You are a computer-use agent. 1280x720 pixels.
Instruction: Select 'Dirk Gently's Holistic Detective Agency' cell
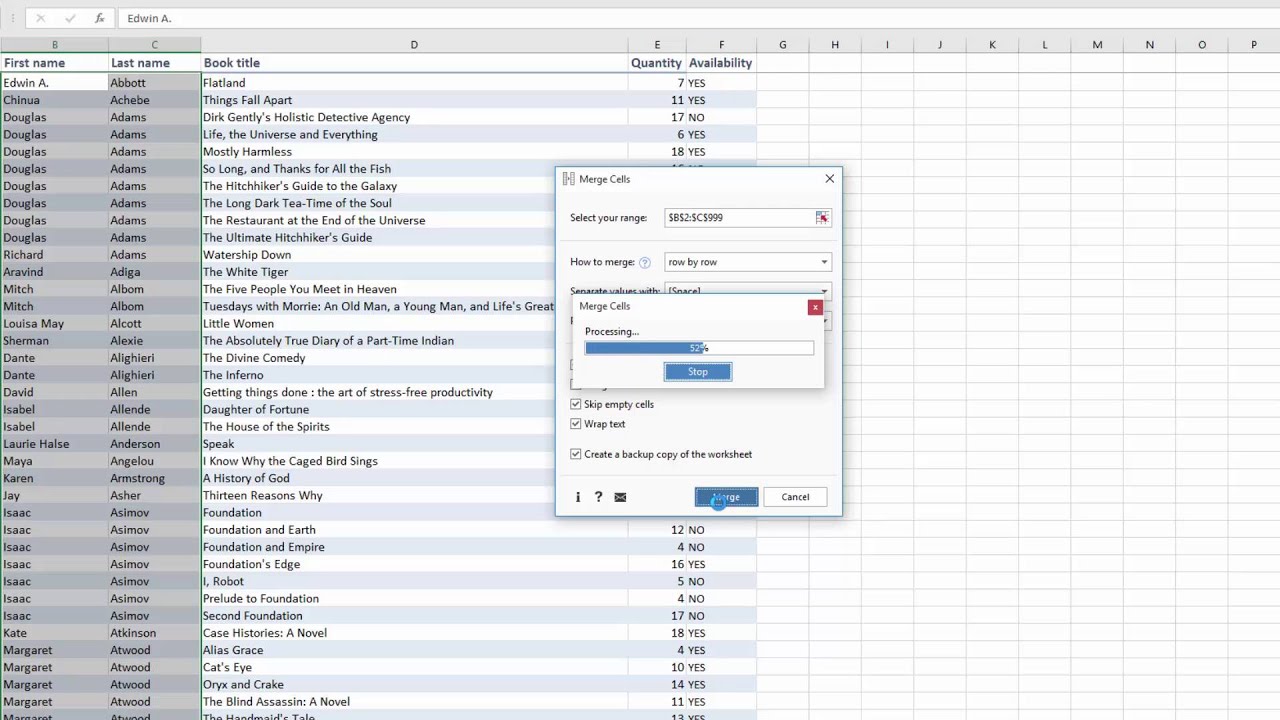point(414,117)
